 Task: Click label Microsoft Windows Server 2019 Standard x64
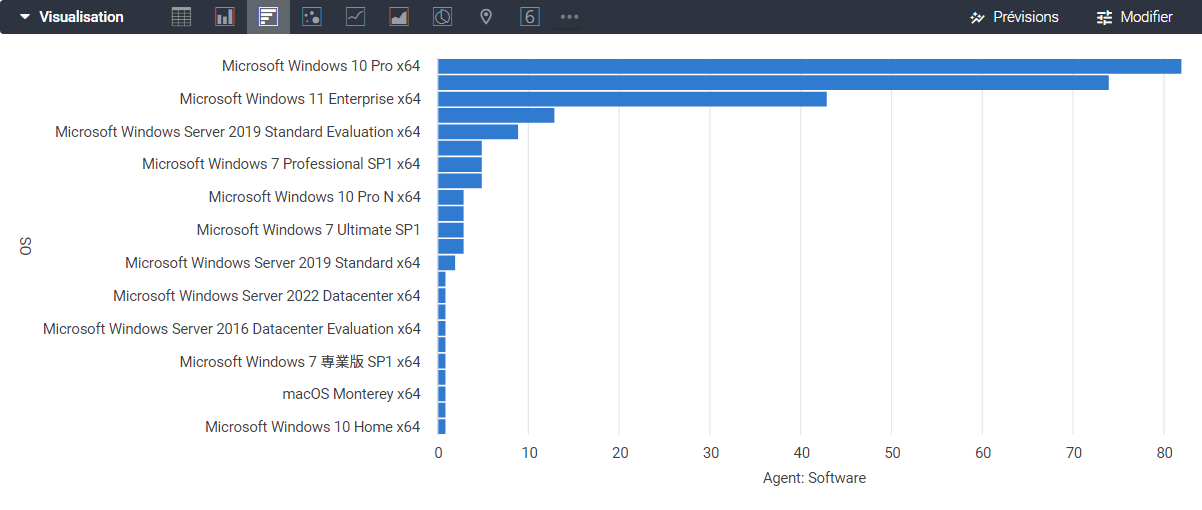273,263
